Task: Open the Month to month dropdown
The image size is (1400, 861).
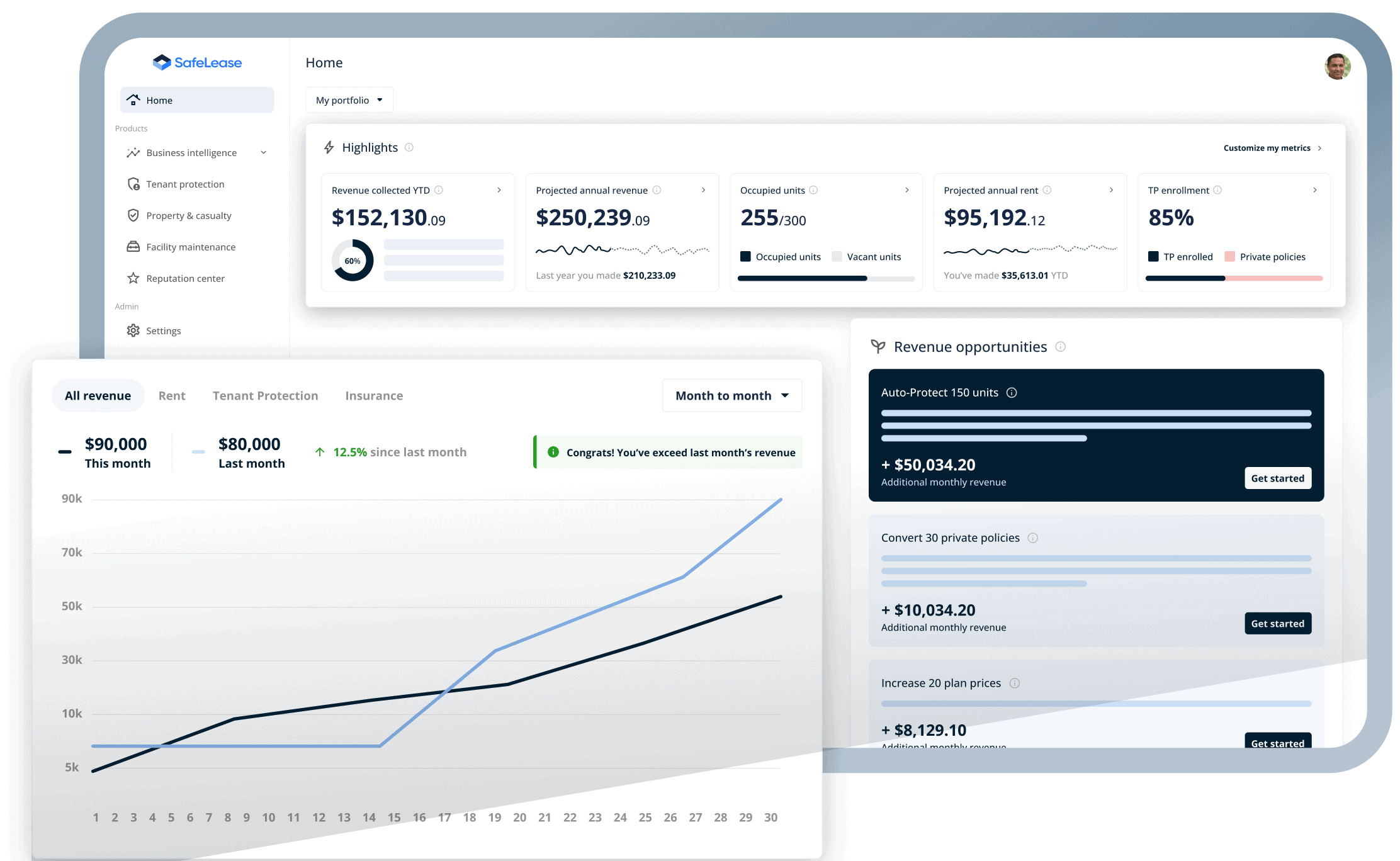Action: click(x=731, y=395)
